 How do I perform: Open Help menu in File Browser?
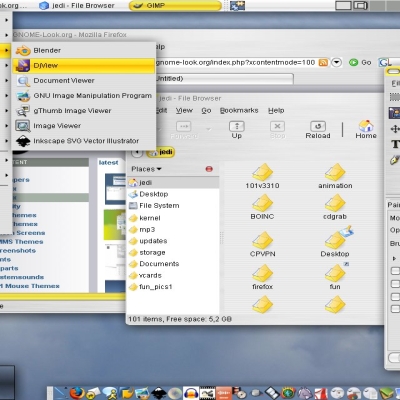pyautogui.click(x=276, y=110)
